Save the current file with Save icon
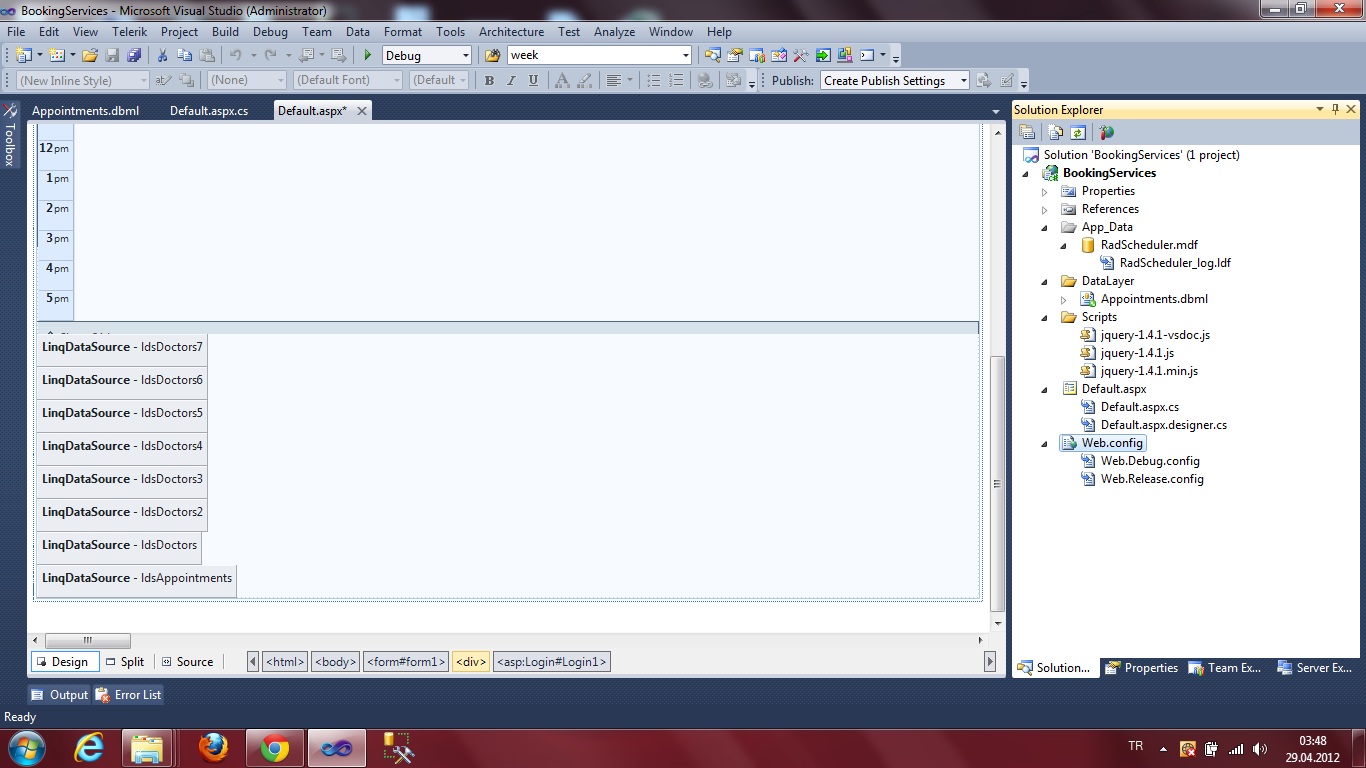 click(112, 56)
